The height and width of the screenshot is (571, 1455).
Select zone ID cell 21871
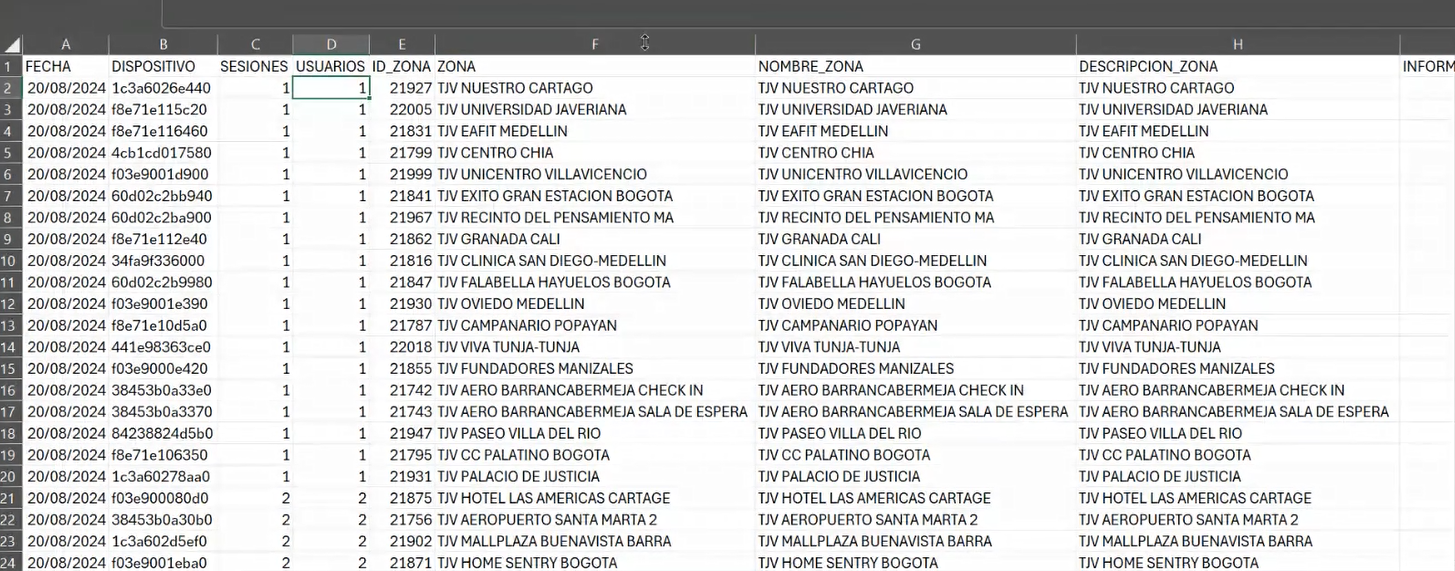click(x=402, y=563)
